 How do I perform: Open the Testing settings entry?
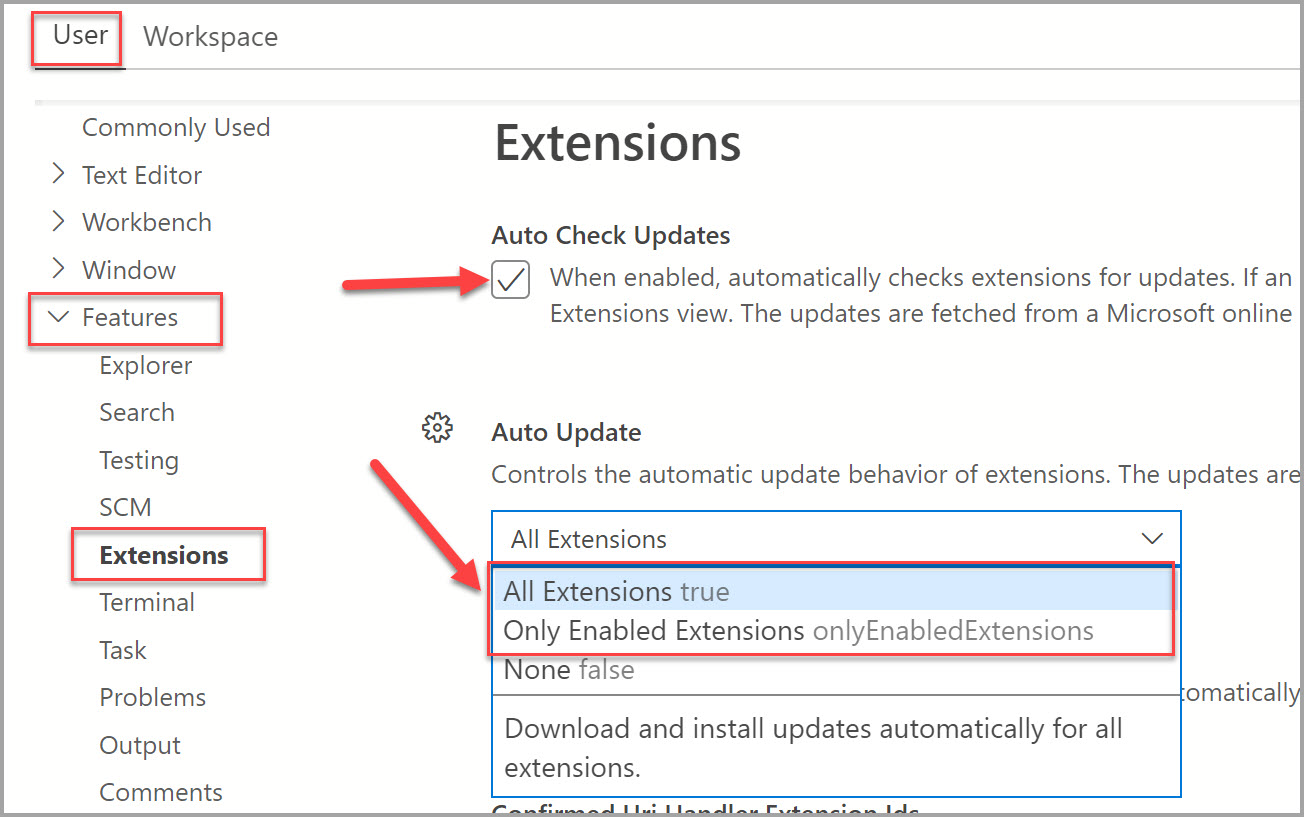pos(139,461)
